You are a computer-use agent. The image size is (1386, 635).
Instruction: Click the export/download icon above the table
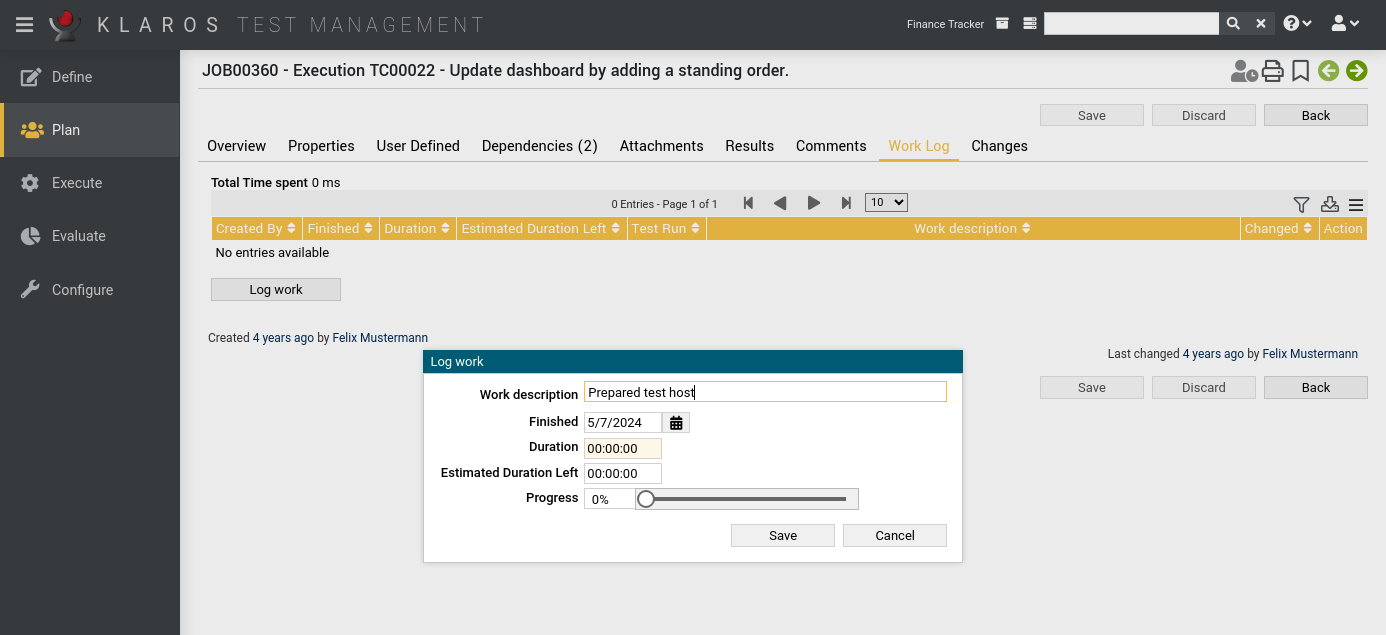coord(1329,204)
